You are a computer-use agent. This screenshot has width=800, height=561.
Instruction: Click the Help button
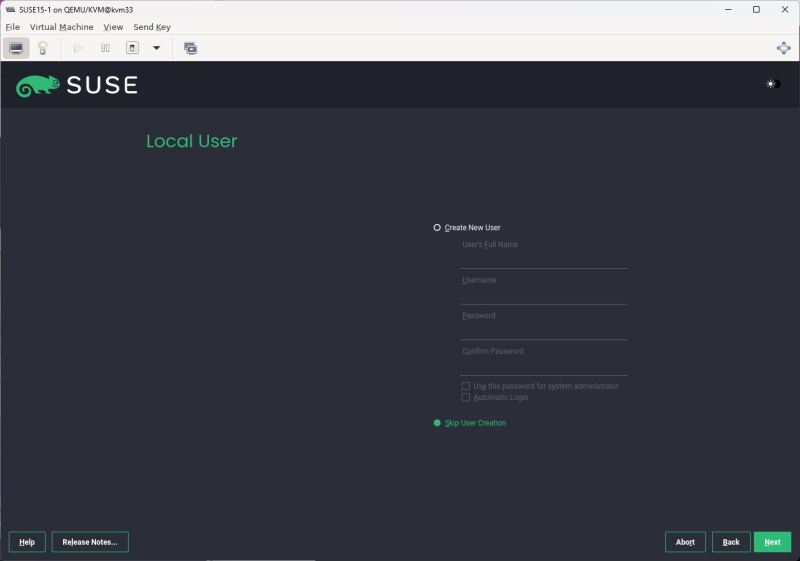tap(27, 542)
